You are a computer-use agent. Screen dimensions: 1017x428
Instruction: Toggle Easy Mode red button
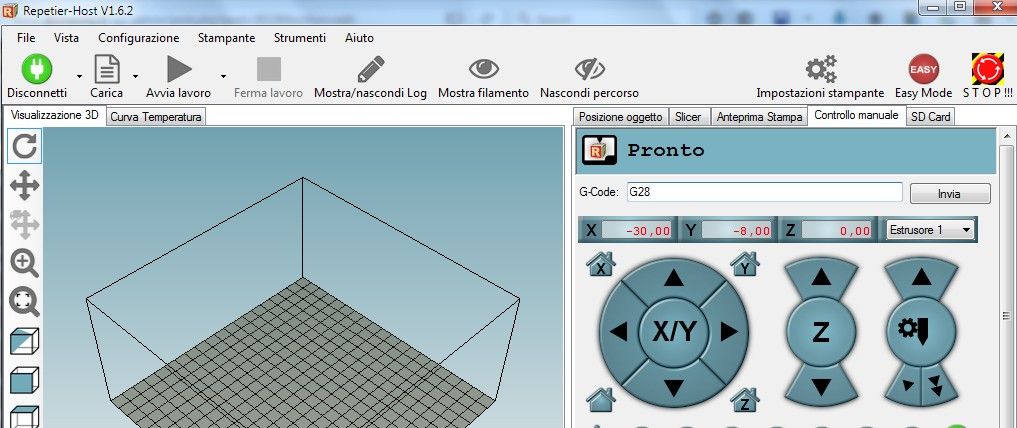pos(923,69)
